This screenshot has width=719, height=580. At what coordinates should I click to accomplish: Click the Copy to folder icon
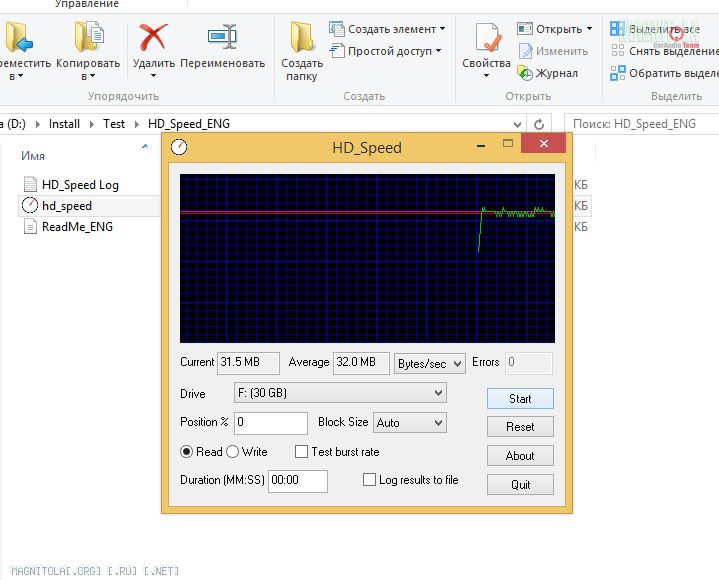[x=89, y=37]
